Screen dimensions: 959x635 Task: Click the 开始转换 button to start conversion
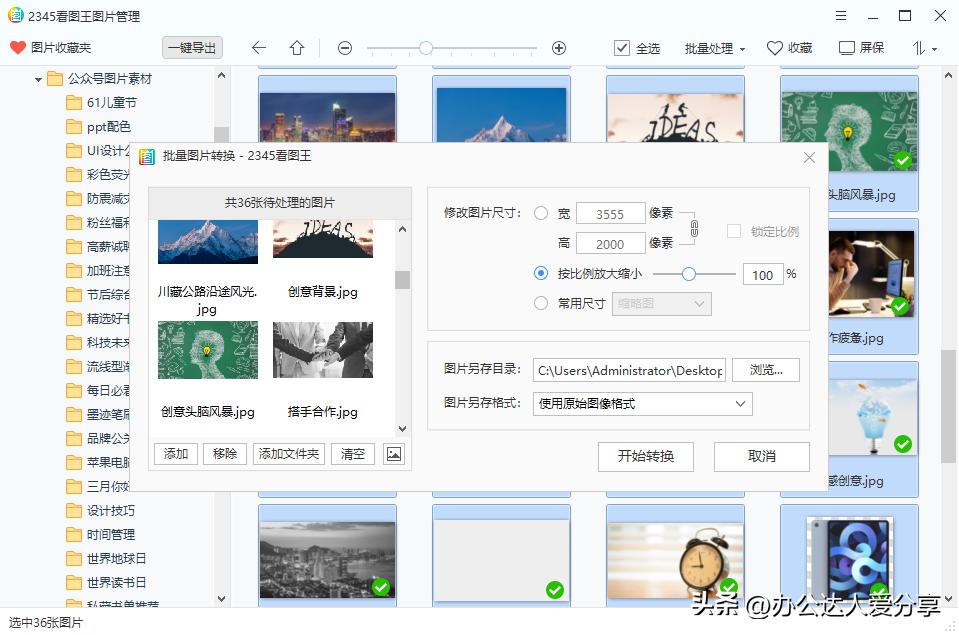click(645, 457)
